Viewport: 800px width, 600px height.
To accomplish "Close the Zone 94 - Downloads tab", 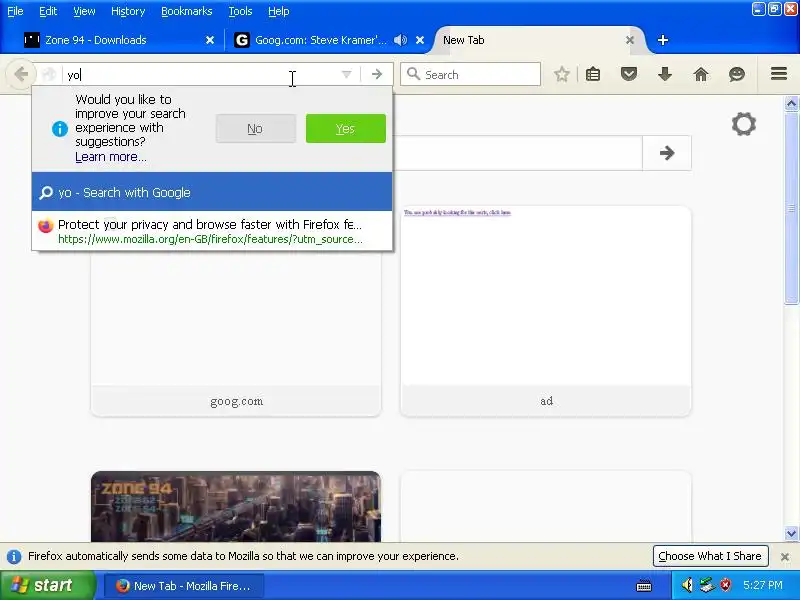I will click(210, 40).
